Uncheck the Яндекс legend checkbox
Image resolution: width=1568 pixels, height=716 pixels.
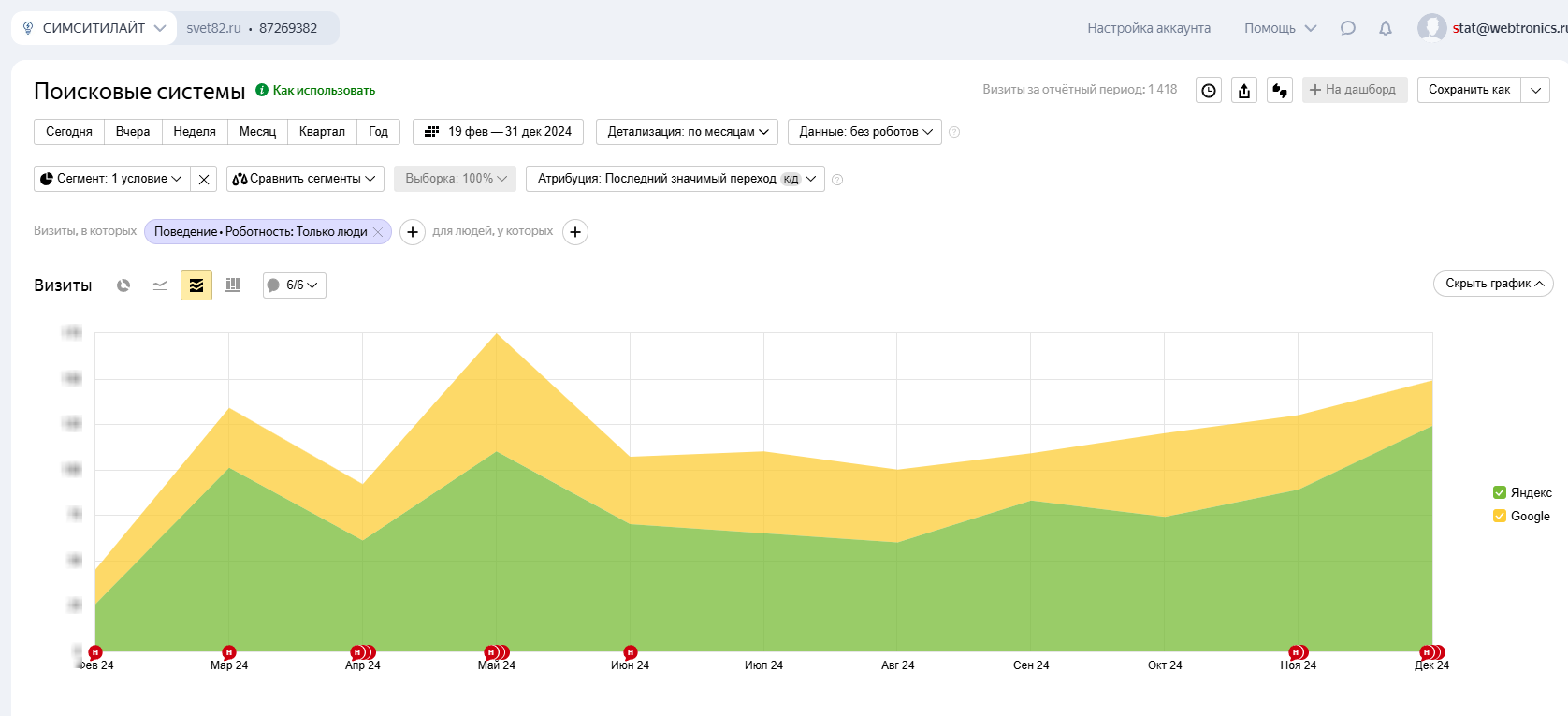(x=1500, y=492)
